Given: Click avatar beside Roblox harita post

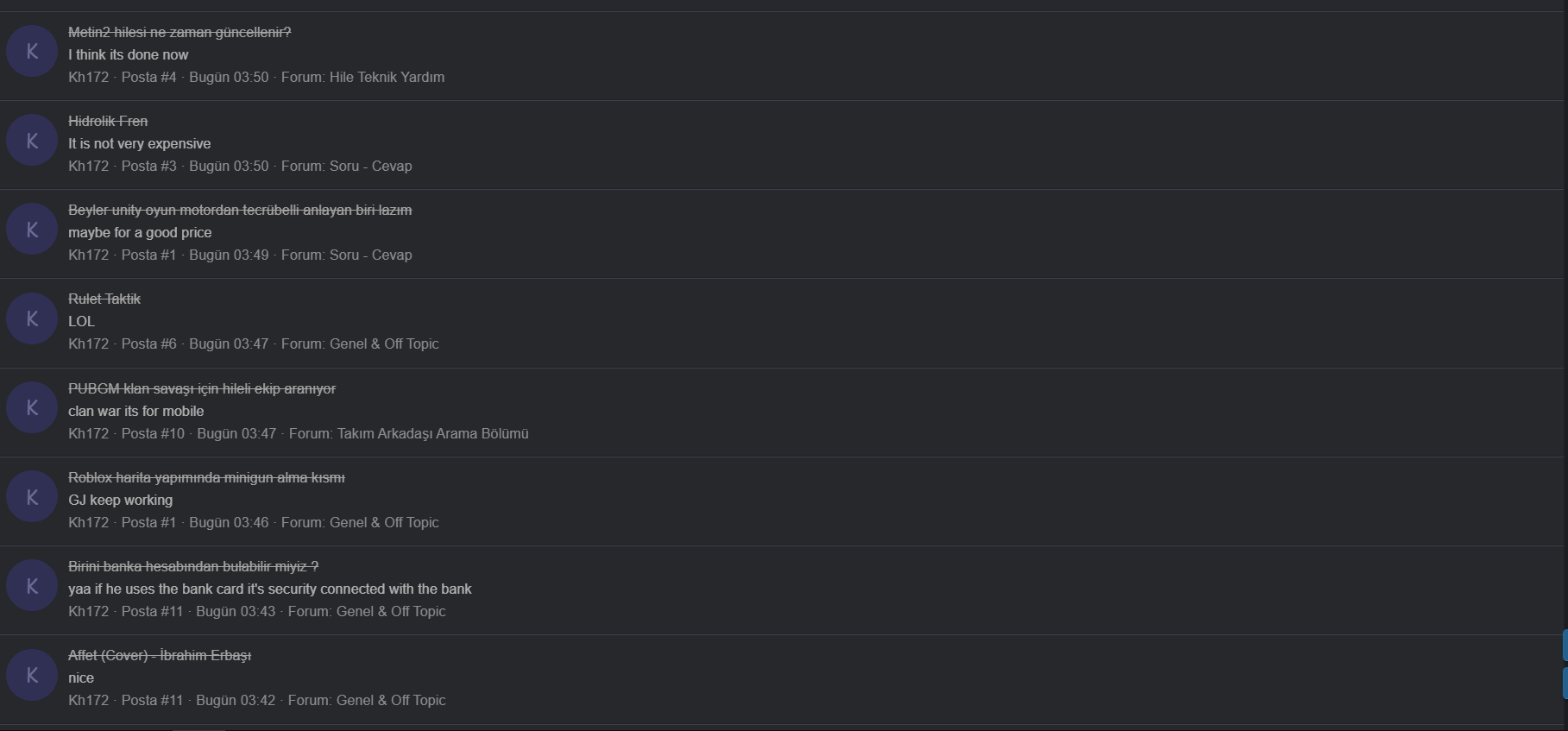Looking at the screenshot, I should [x=32, y=496].
